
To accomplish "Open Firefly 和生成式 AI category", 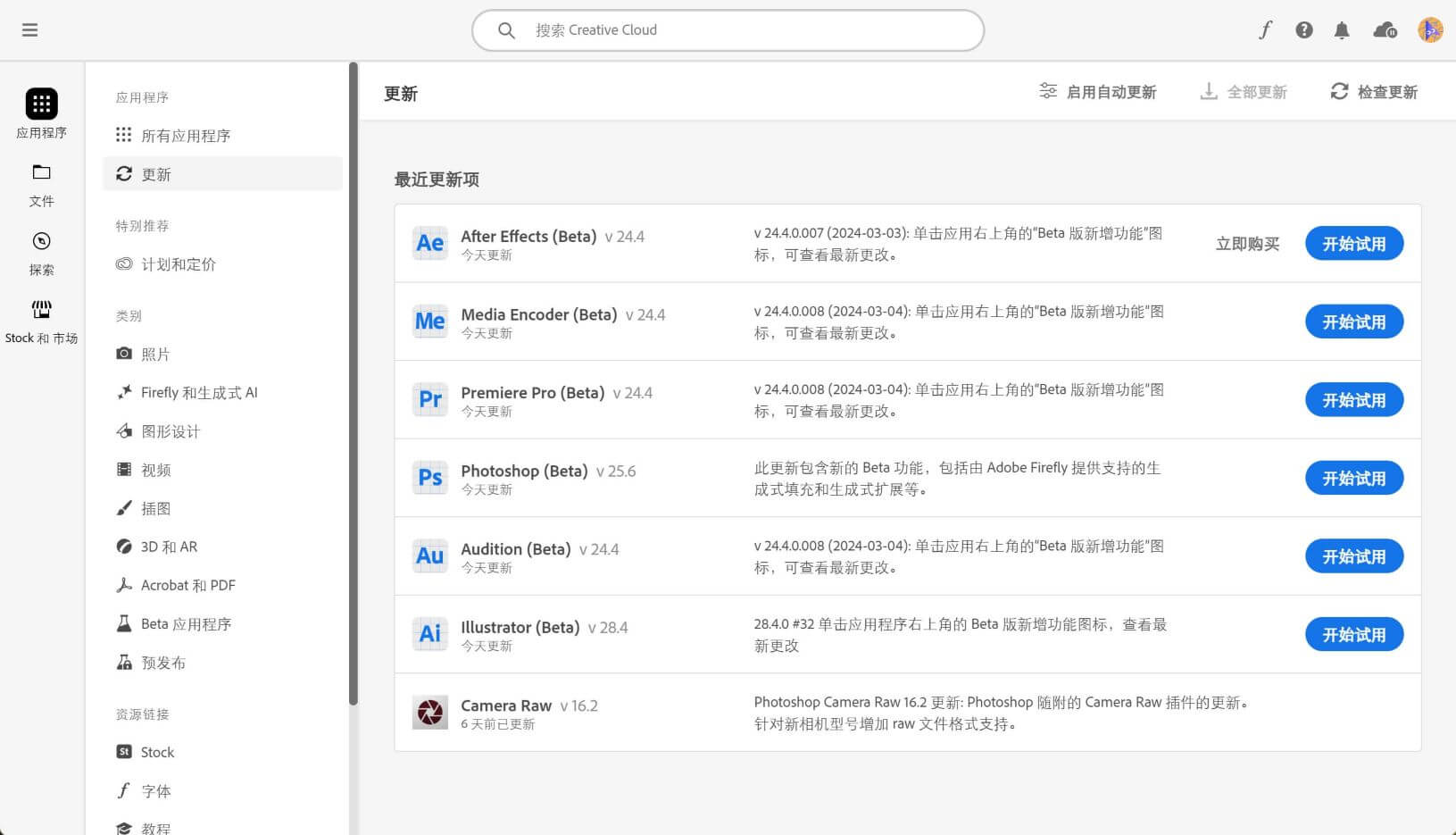I will point(222,393).
